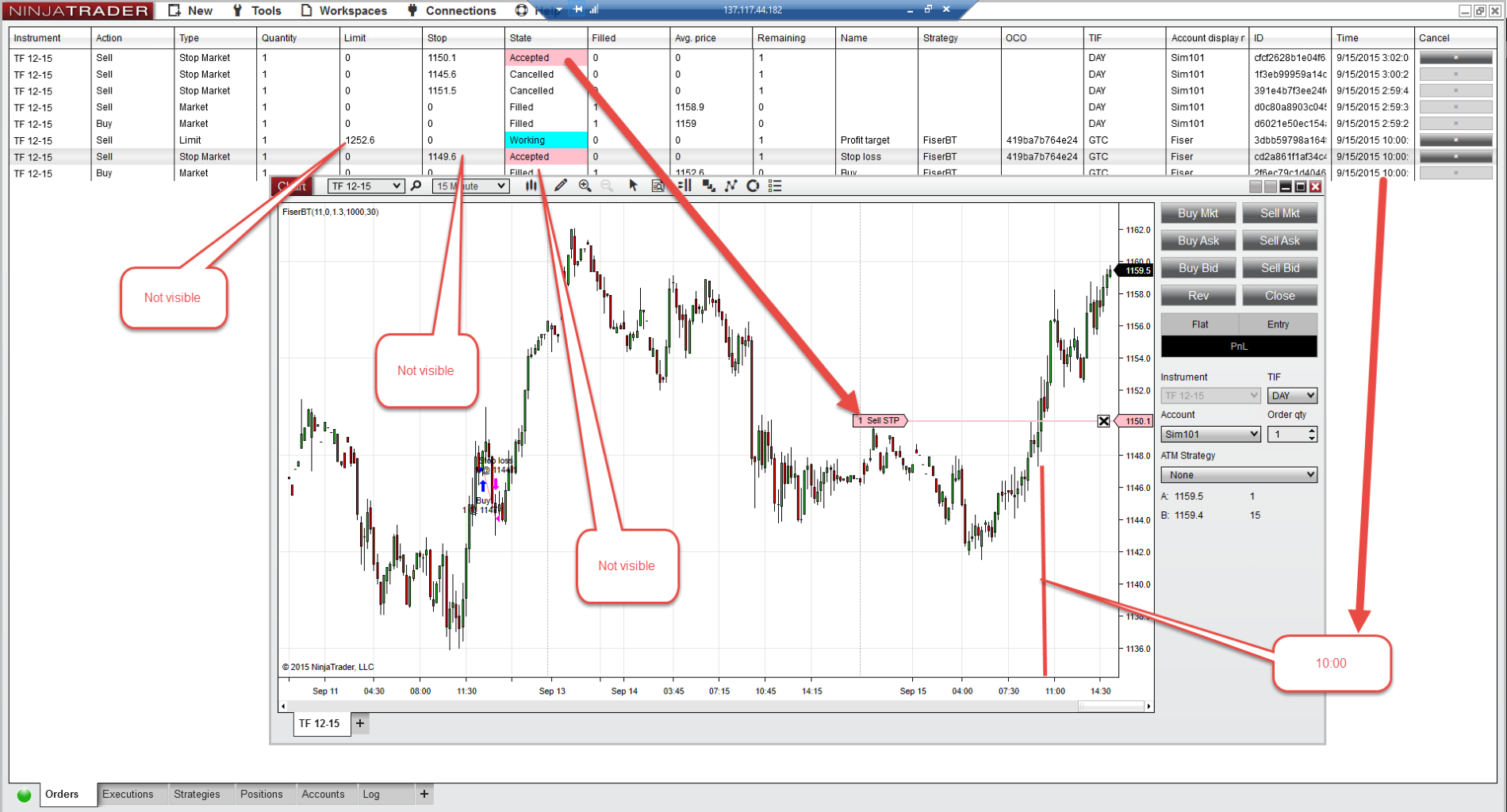Screen dimensions: 1507x812
Task: Open the Tools menu
Action: click(257, 10)
